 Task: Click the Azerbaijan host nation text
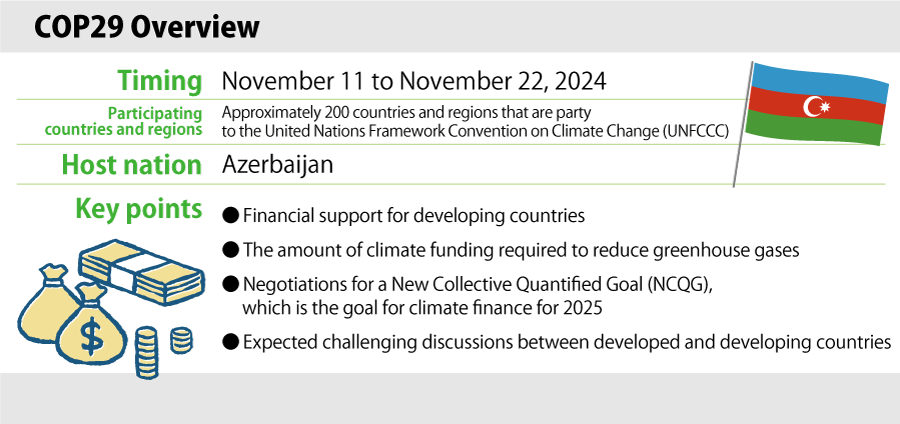pos(277,165)
